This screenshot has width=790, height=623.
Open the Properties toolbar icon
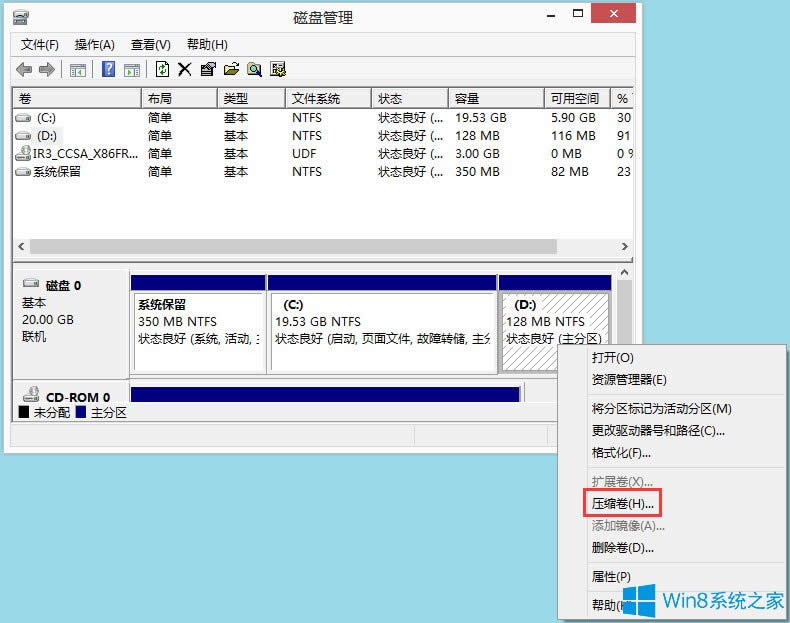tap(208, 69)
